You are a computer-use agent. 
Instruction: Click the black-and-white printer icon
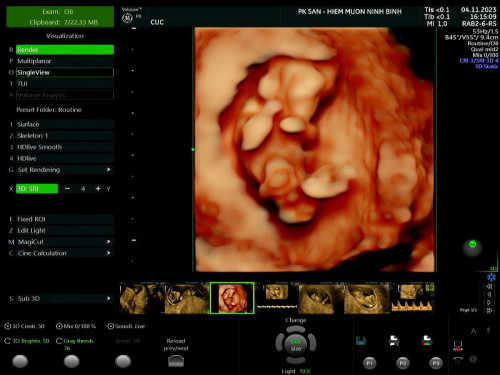click(x=394, y=340)
